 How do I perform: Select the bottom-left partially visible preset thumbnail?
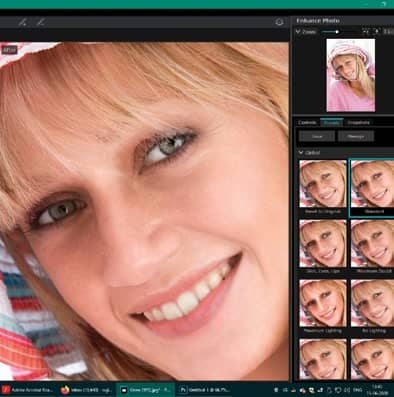[x=323, y=359]
